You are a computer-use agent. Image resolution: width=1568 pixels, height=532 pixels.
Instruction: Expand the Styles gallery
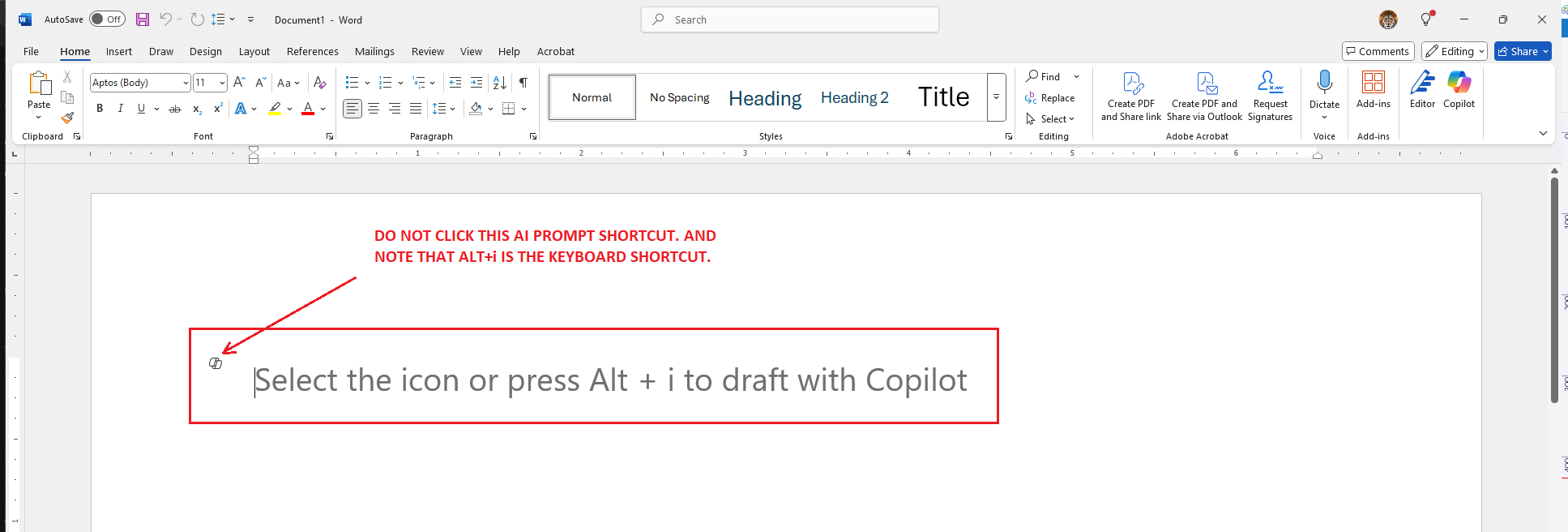(x=997, y=97)
